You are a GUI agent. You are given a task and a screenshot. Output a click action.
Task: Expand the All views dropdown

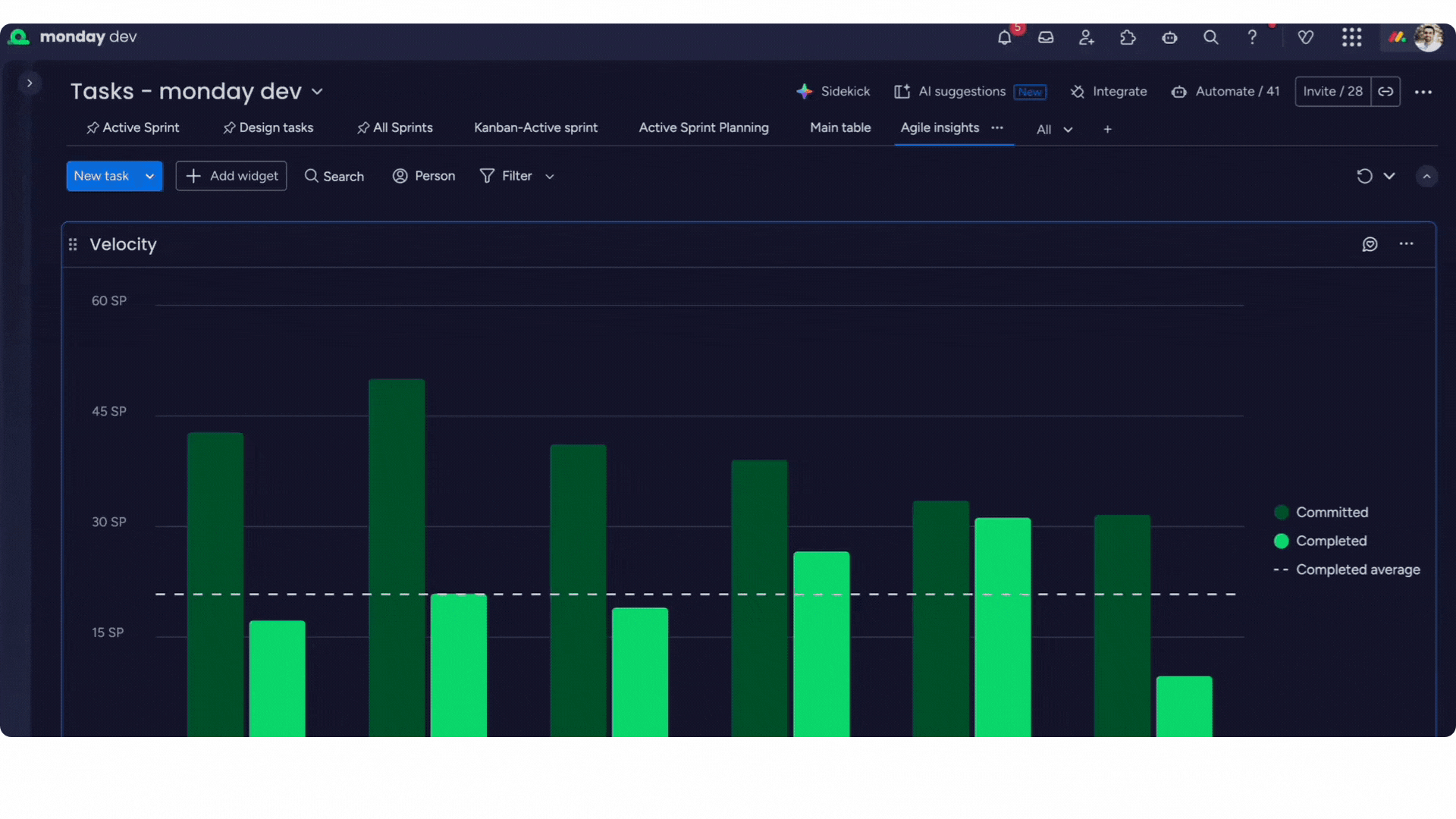coord(1054,130)
